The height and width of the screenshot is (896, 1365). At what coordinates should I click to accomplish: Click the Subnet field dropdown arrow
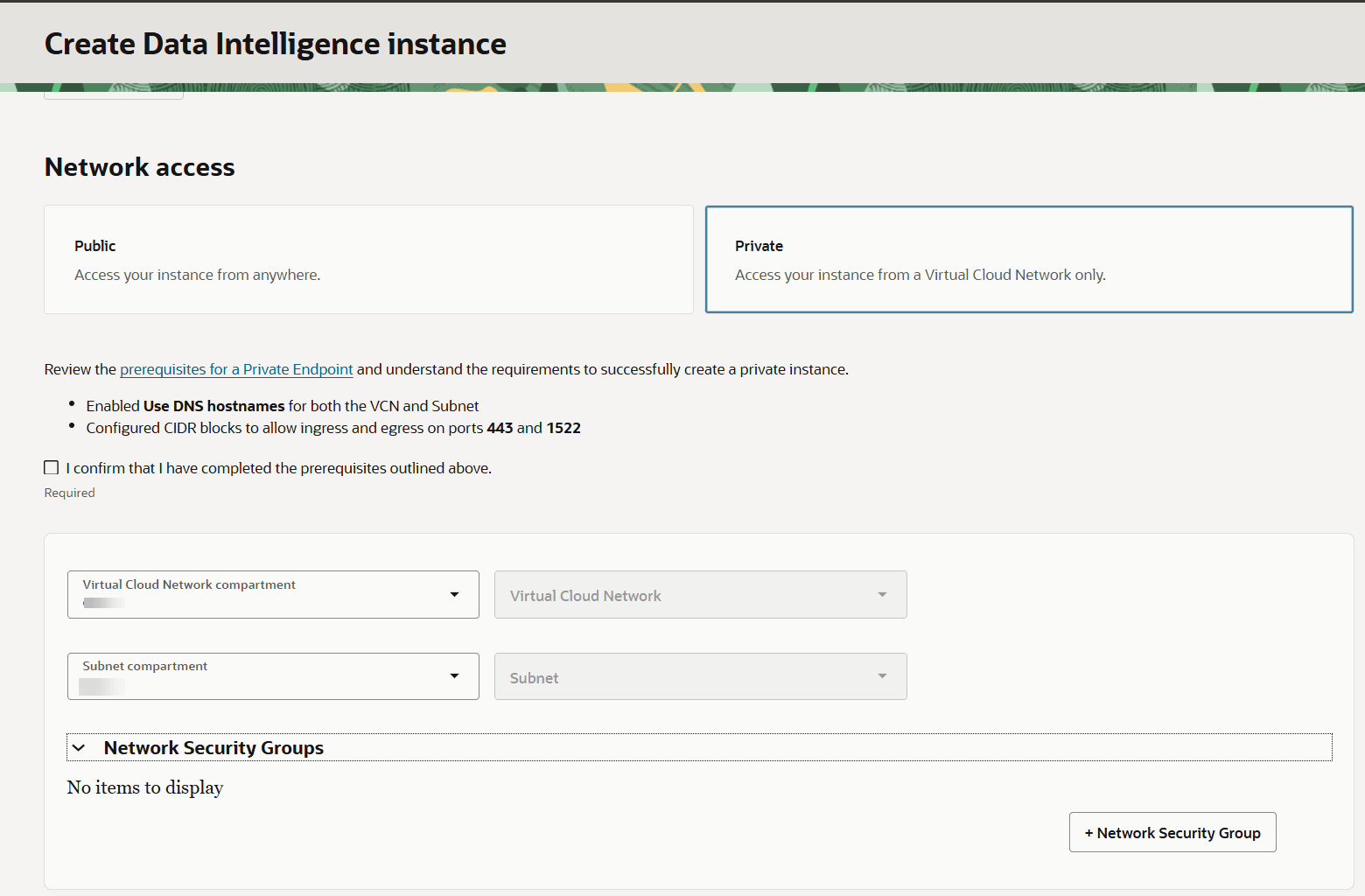click(x=881, y=676)
